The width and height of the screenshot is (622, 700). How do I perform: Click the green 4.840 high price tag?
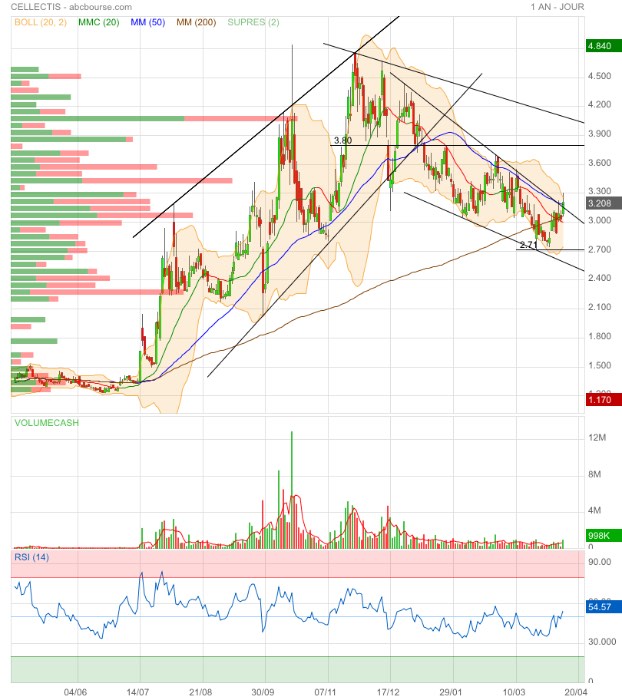[604, 46]
